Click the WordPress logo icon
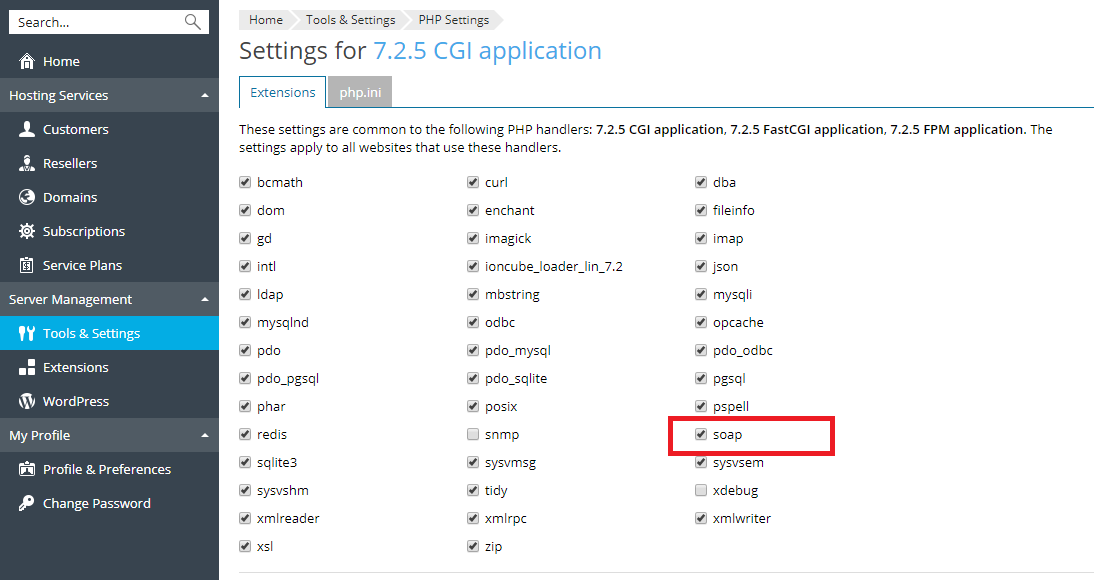 tap(27, 402)
